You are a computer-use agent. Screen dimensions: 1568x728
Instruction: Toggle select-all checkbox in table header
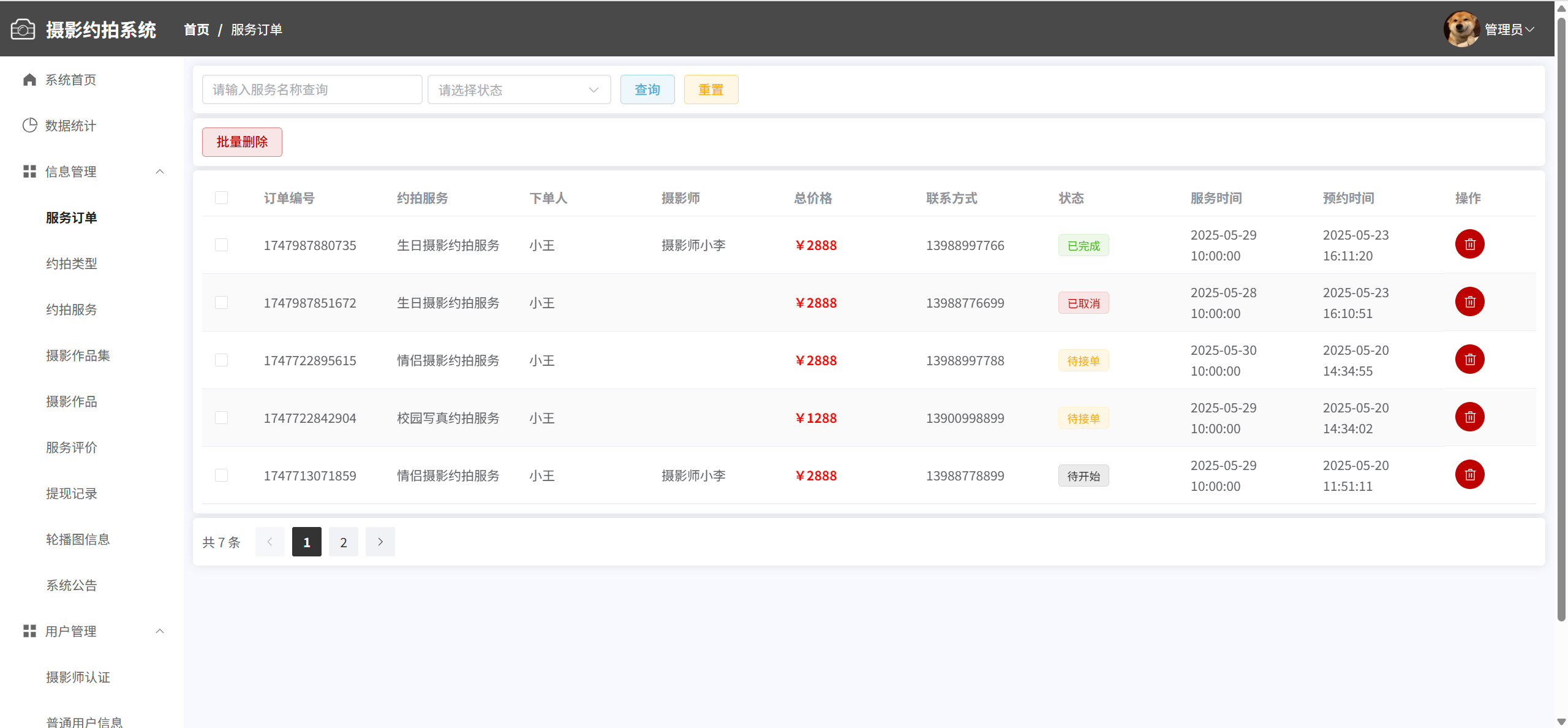point(221,198)
